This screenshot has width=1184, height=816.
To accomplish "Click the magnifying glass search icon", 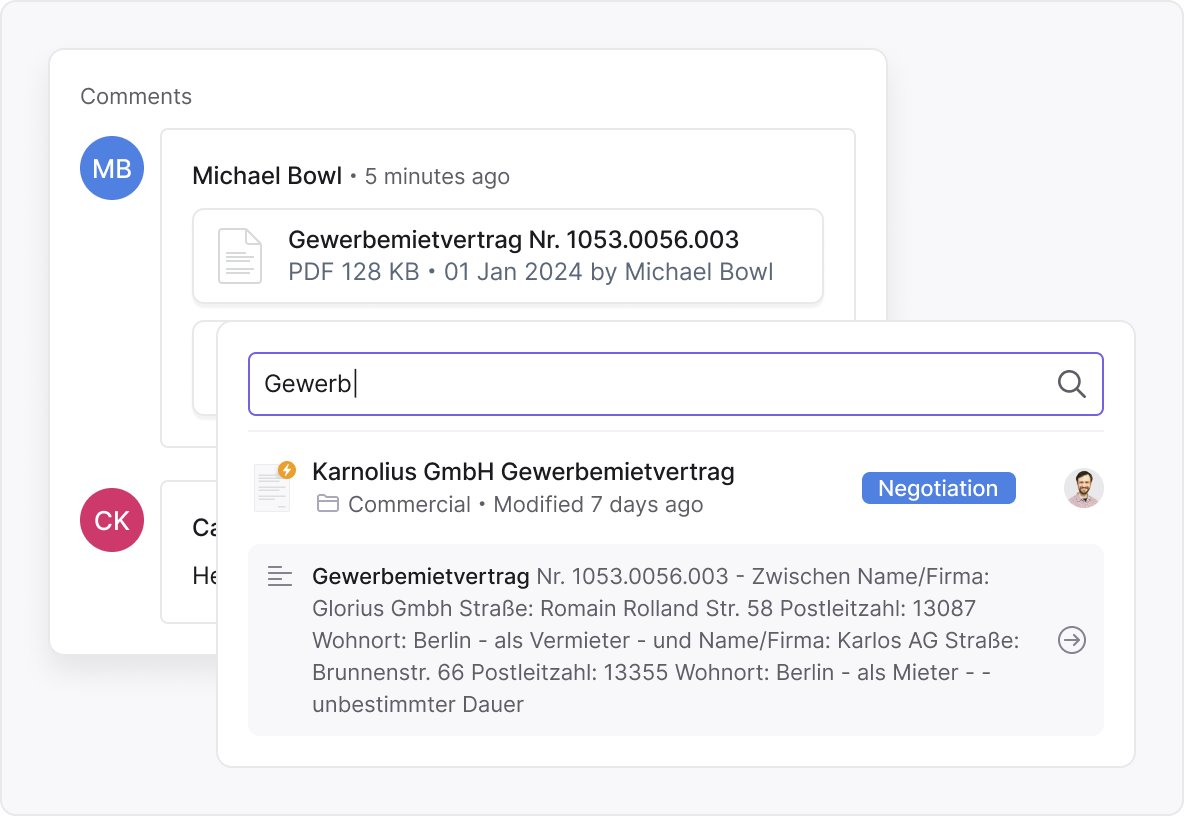I will [1071, 384].
